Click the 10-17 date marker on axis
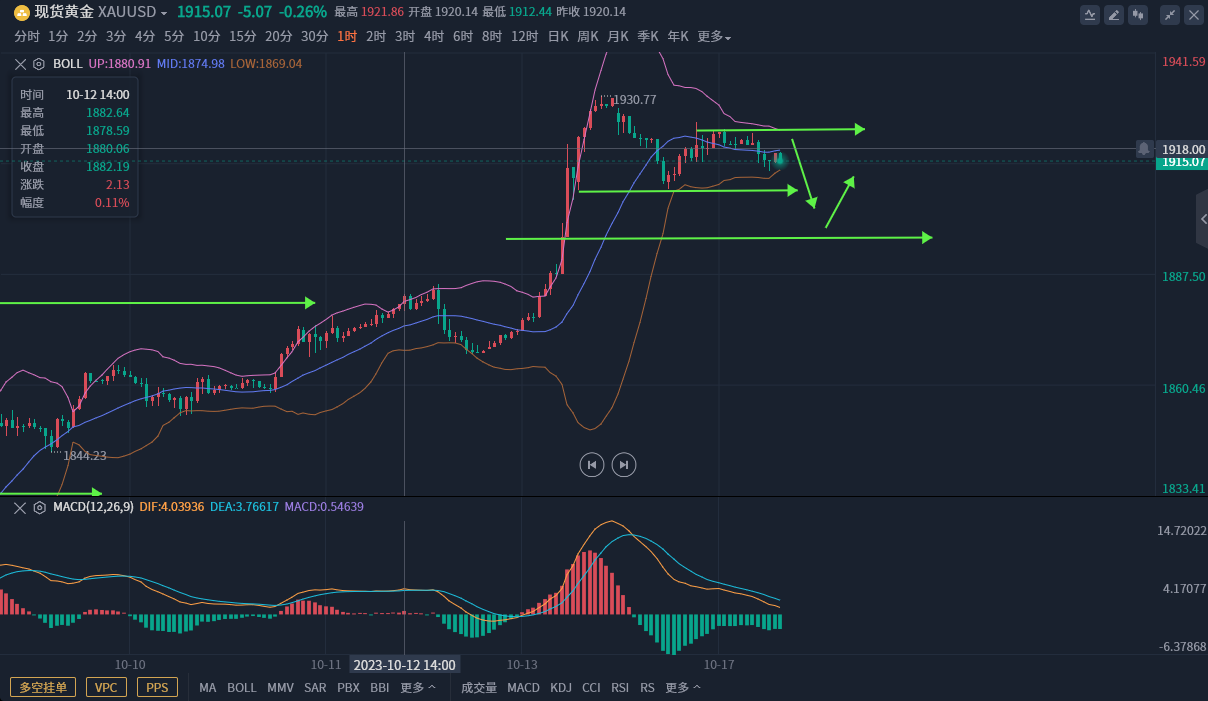1208x701 pixels. click(x=719, y=664)
